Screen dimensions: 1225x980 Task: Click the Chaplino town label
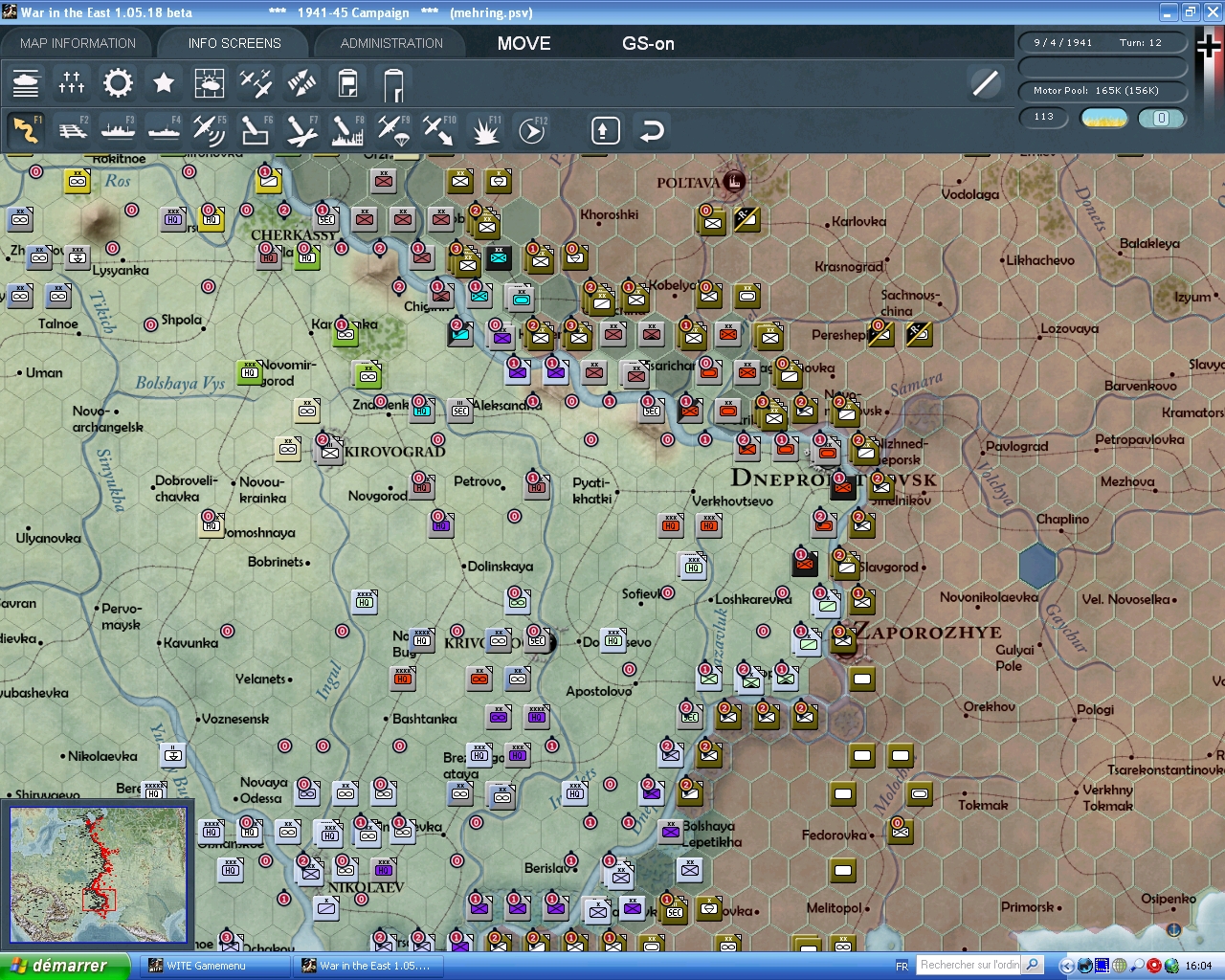pyautogui.click(x=1062, y=519)
